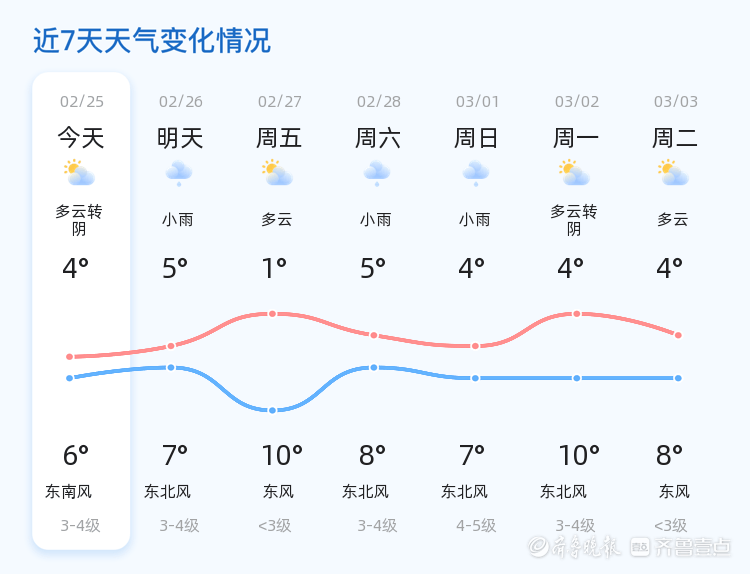Click today's partly cloudy weather icon
This screenshot has height=574, width=750.
point(80,173)
